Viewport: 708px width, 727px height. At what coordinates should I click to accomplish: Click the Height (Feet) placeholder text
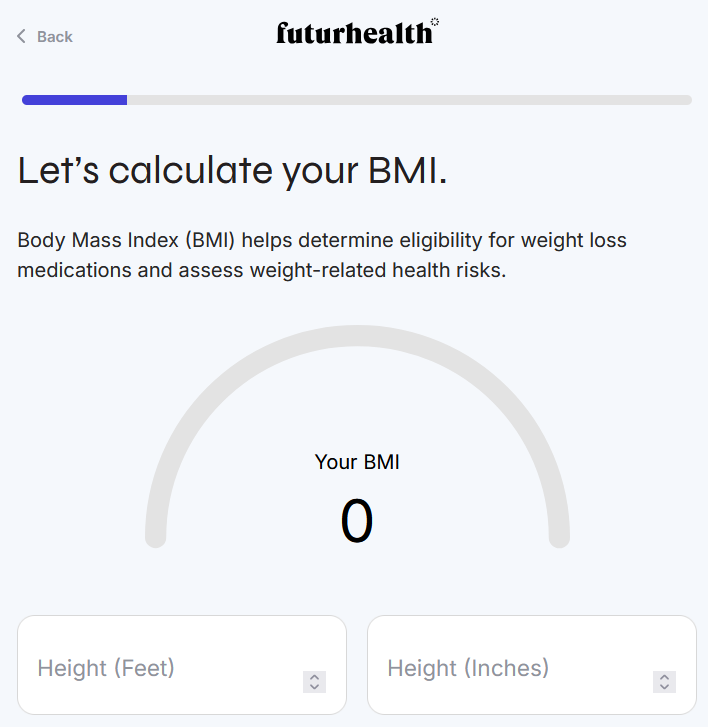(106, 668)
